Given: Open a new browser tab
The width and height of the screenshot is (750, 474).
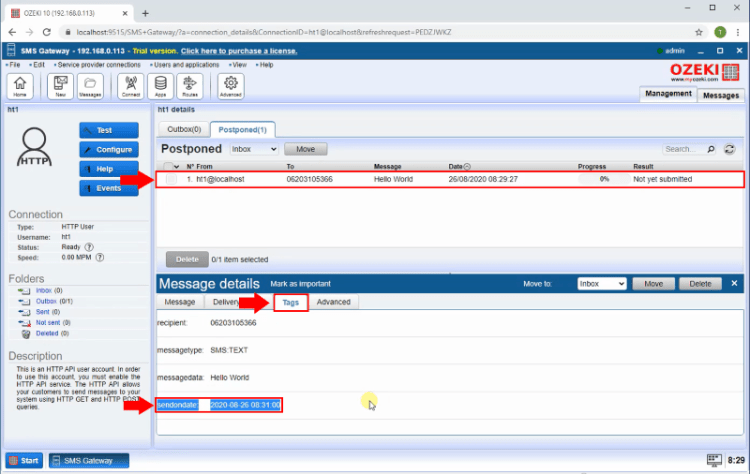Looking at the screenshot, I should point(145,13).
